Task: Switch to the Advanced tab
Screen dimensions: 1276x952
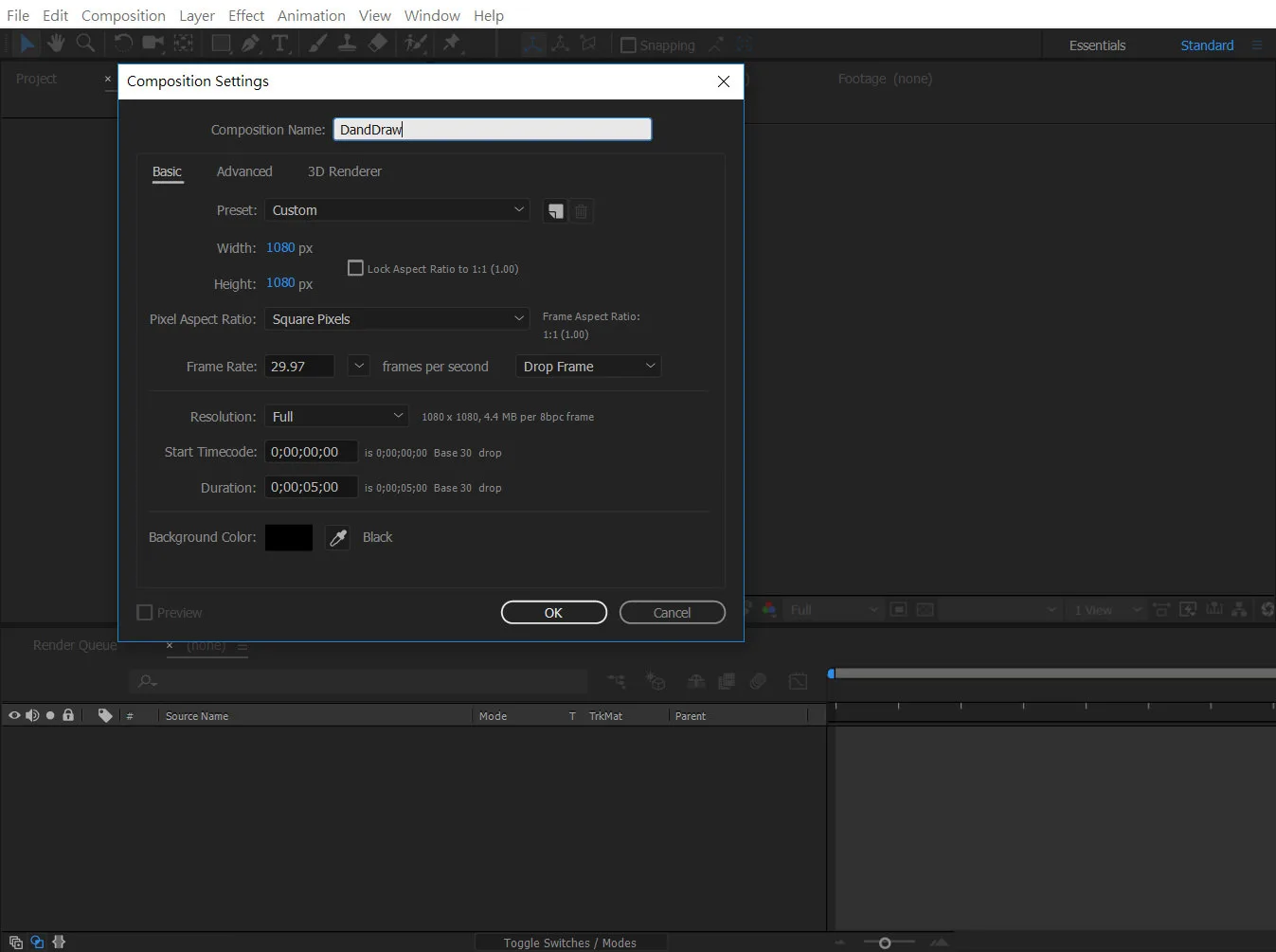Action: click(244, 171)
